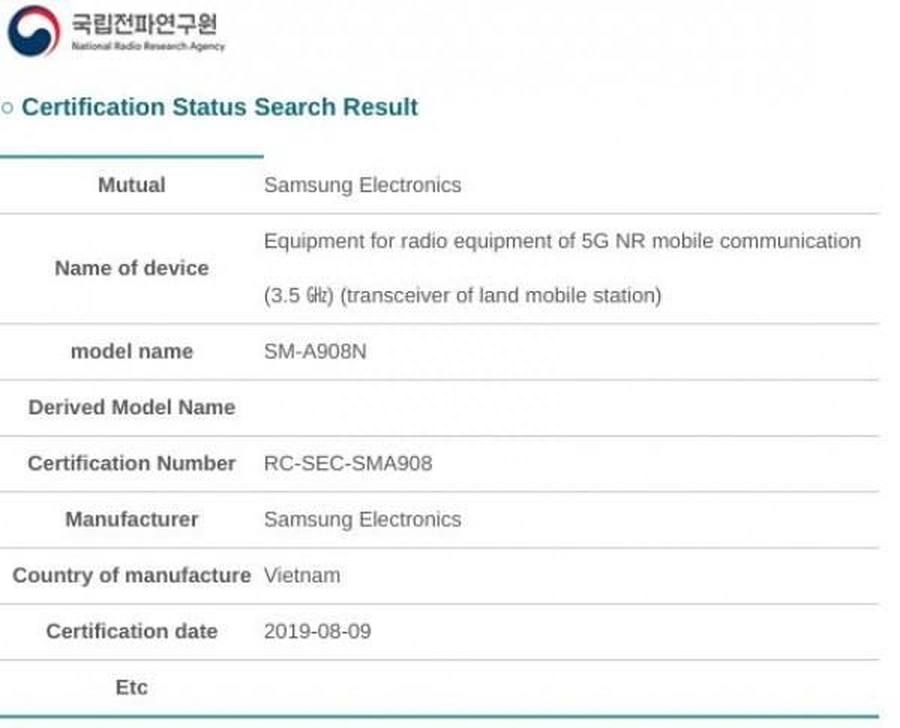
Task: Click the circle bullet beside Certification Status heading
Action: (10, 107)
